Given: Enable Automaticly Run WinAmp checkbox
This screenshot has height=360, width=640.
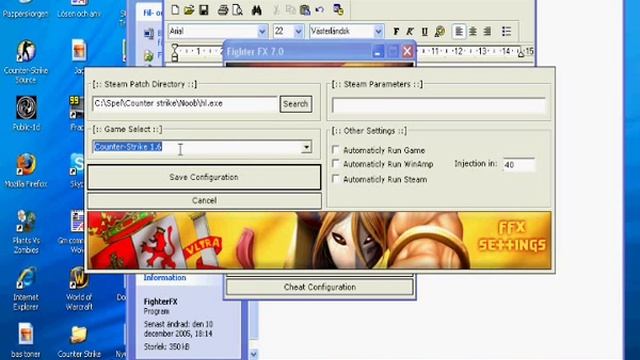Looking at the screenshot, I should pos(336,164).
